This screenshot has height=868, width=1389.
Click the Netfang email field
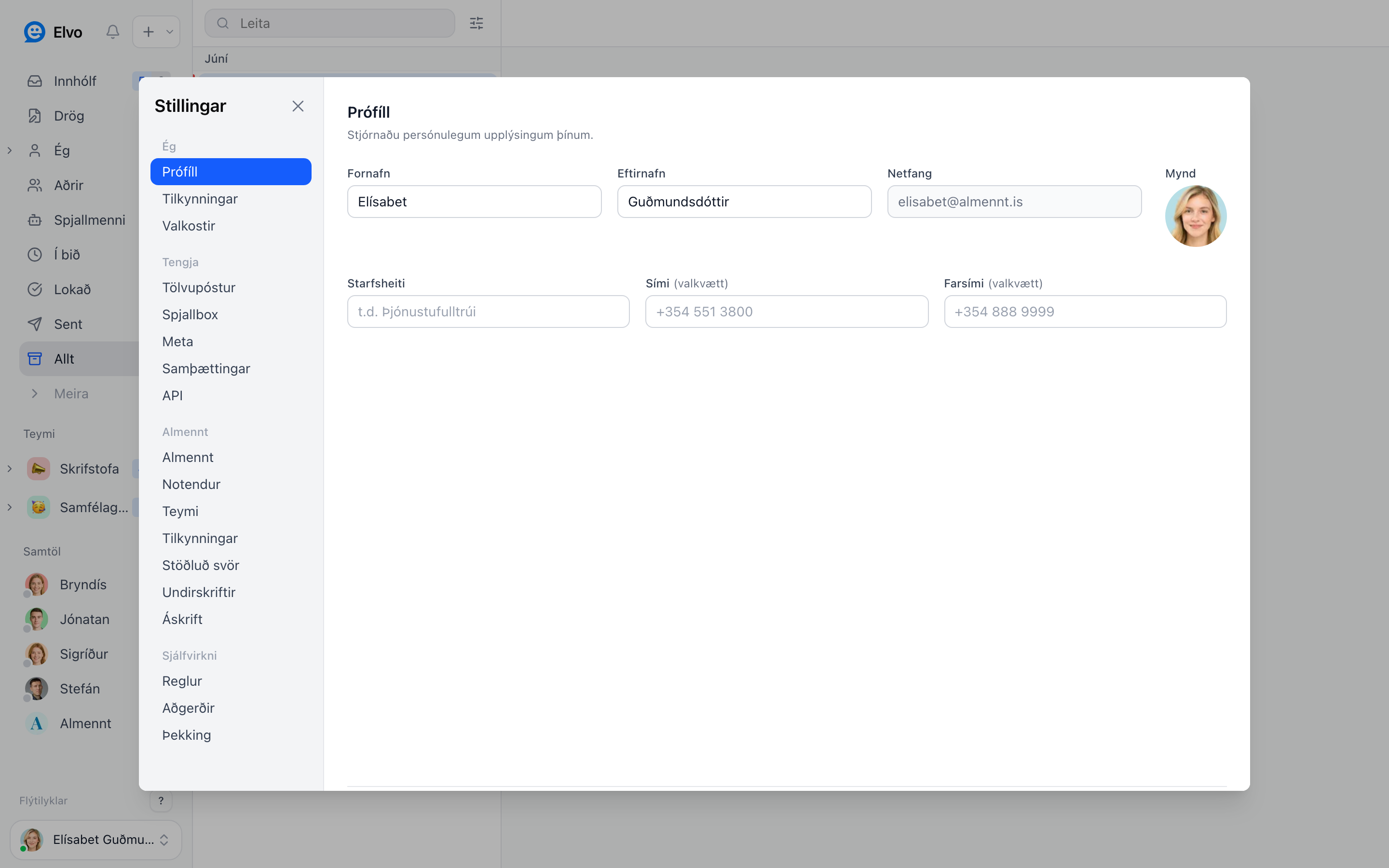[x=1014, y=202]
